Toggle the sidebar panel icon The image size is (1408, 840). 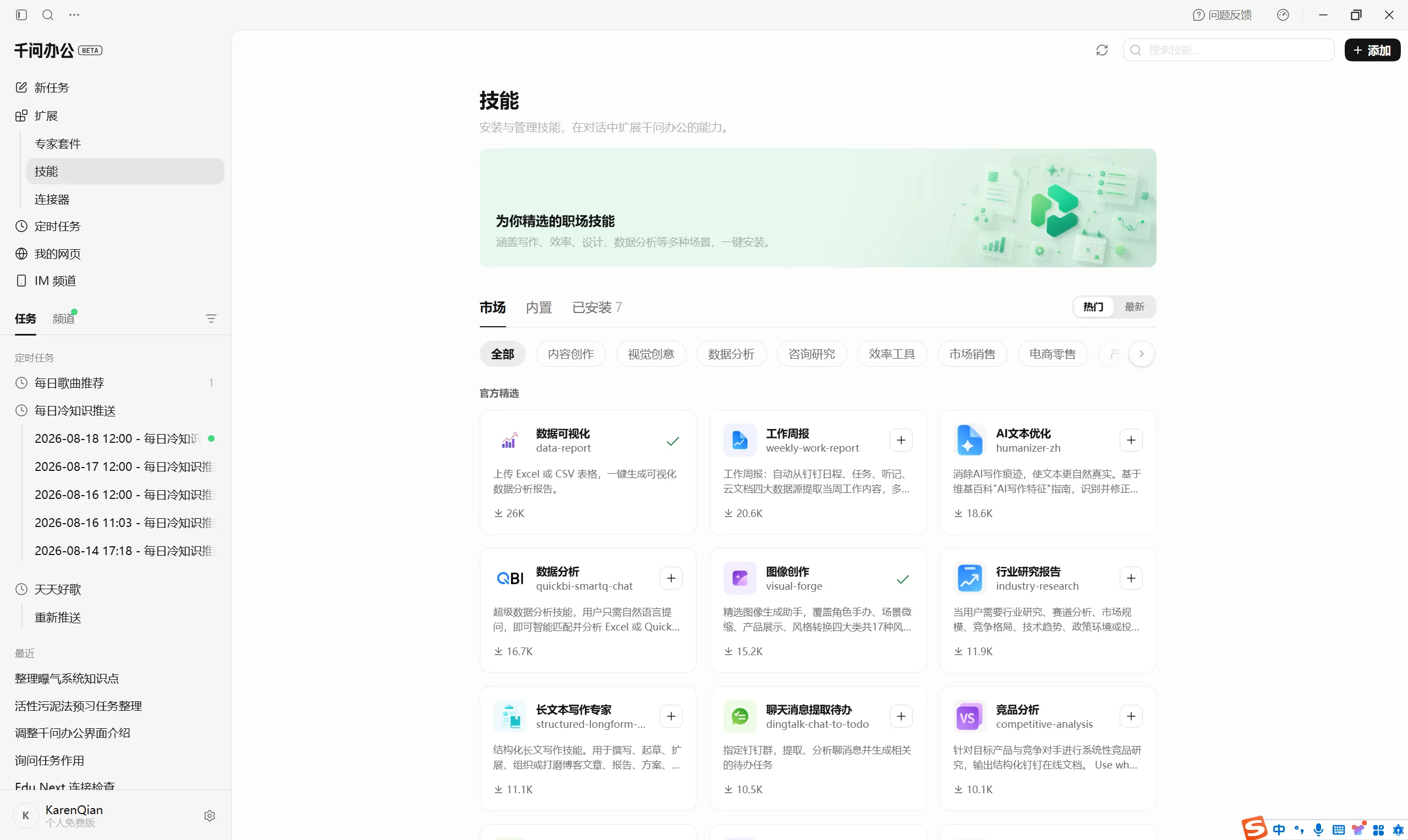tap(21, 15)
